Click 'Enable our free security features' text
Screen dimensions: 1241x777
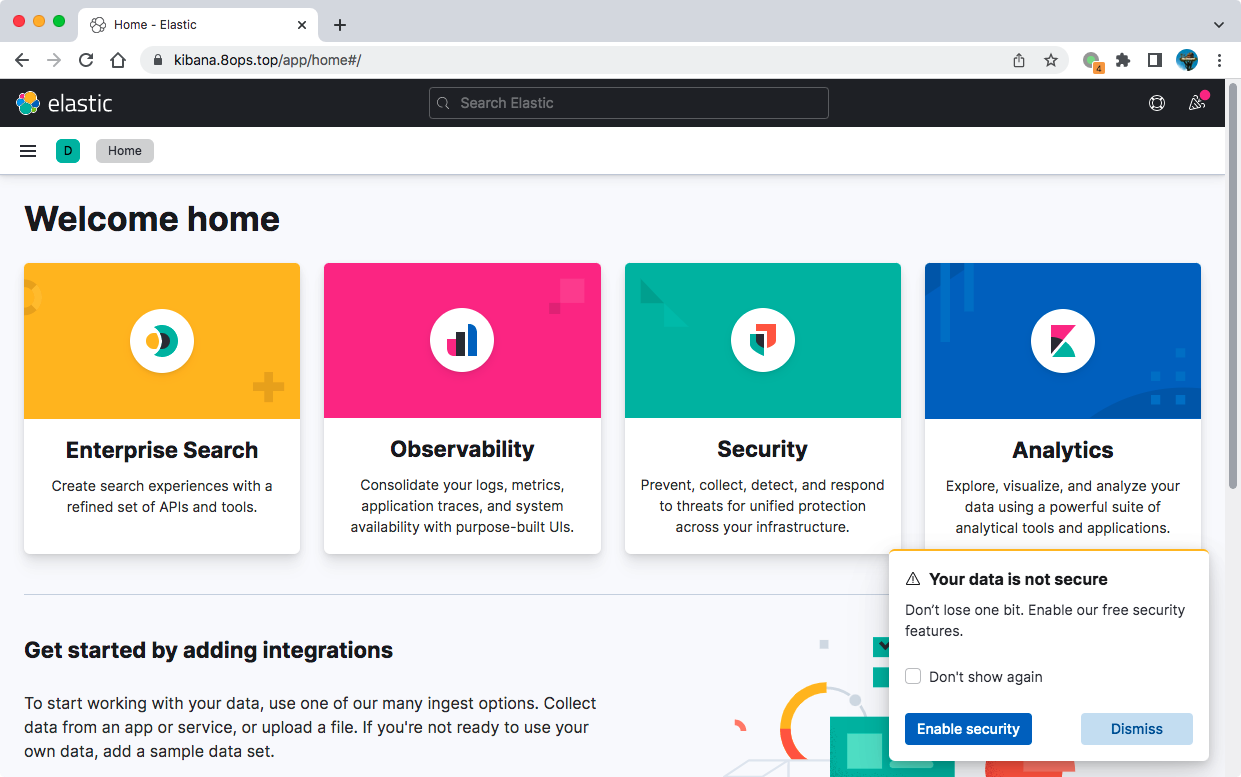point(1045,620)
